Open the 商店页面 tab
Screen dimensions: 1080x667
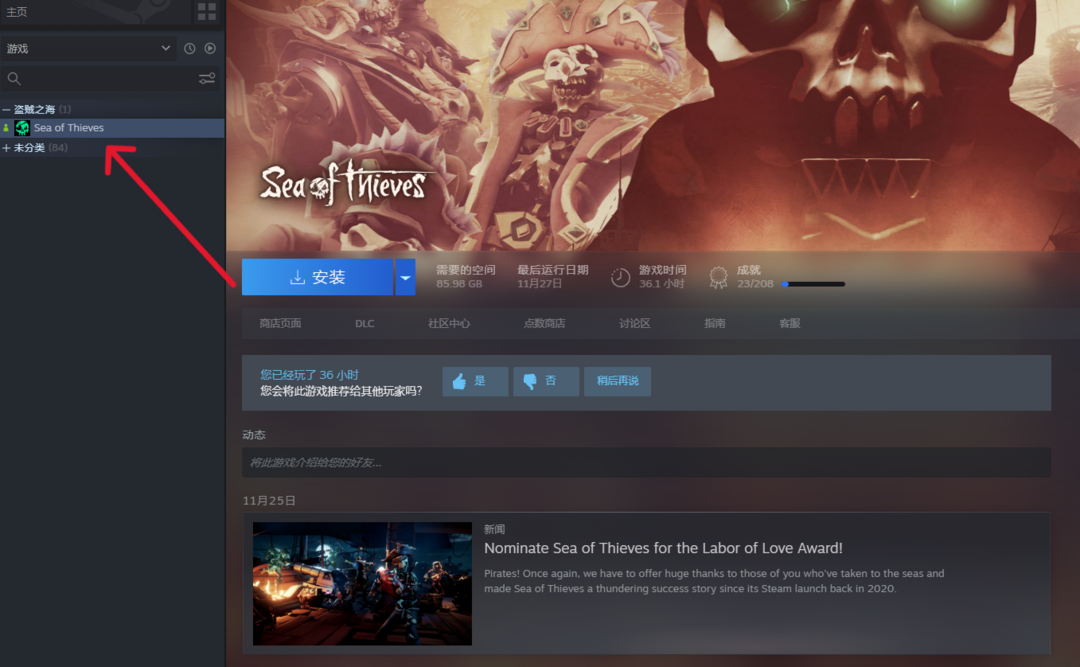[x=280, y=323]
